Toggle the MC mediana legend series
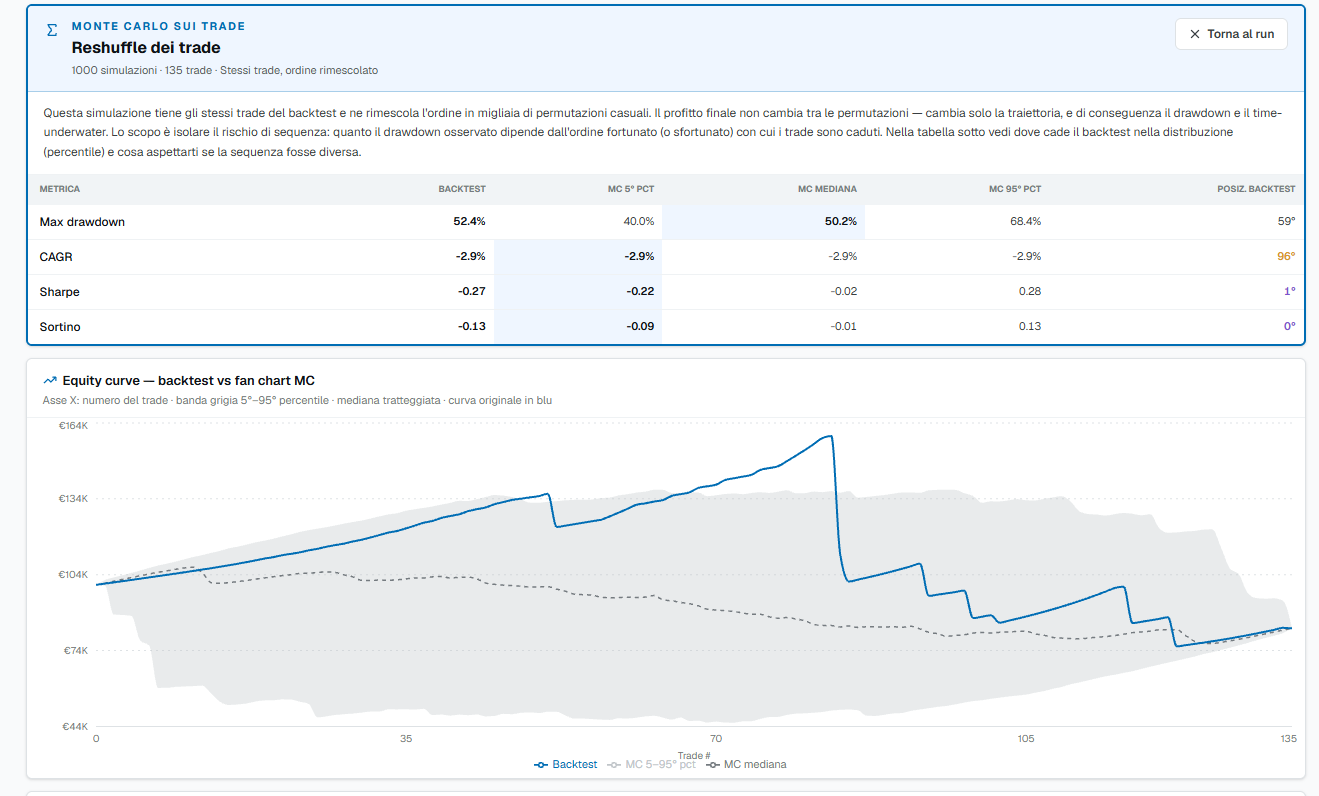 coord(746,764)
